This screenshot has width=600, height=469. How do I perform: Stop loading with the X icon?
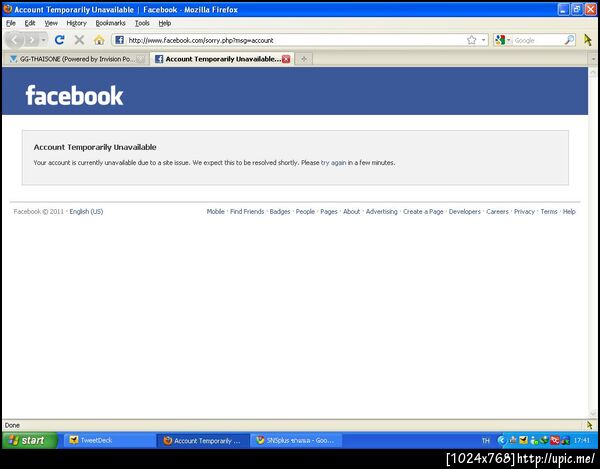coord(79,40)
